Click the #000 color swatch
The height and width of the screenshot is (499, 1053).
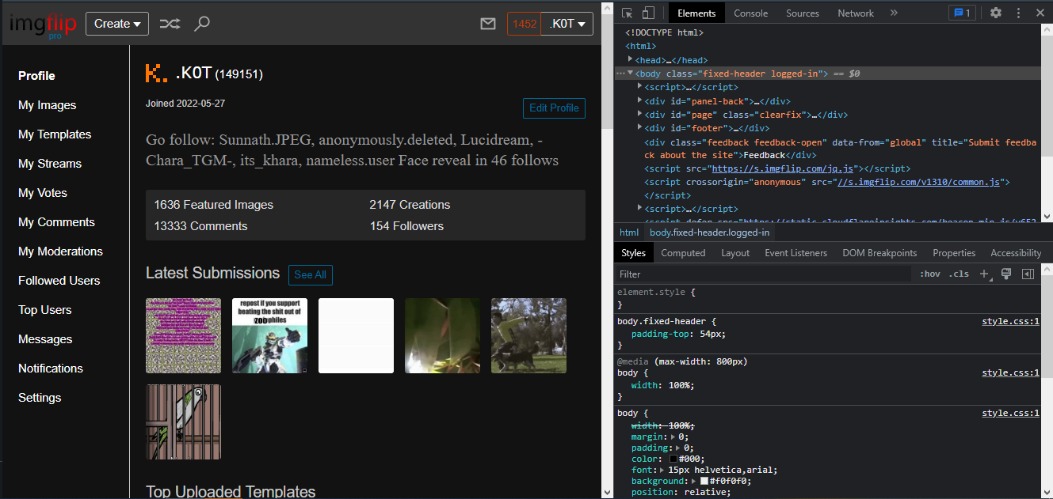click(x=673, y=459)
